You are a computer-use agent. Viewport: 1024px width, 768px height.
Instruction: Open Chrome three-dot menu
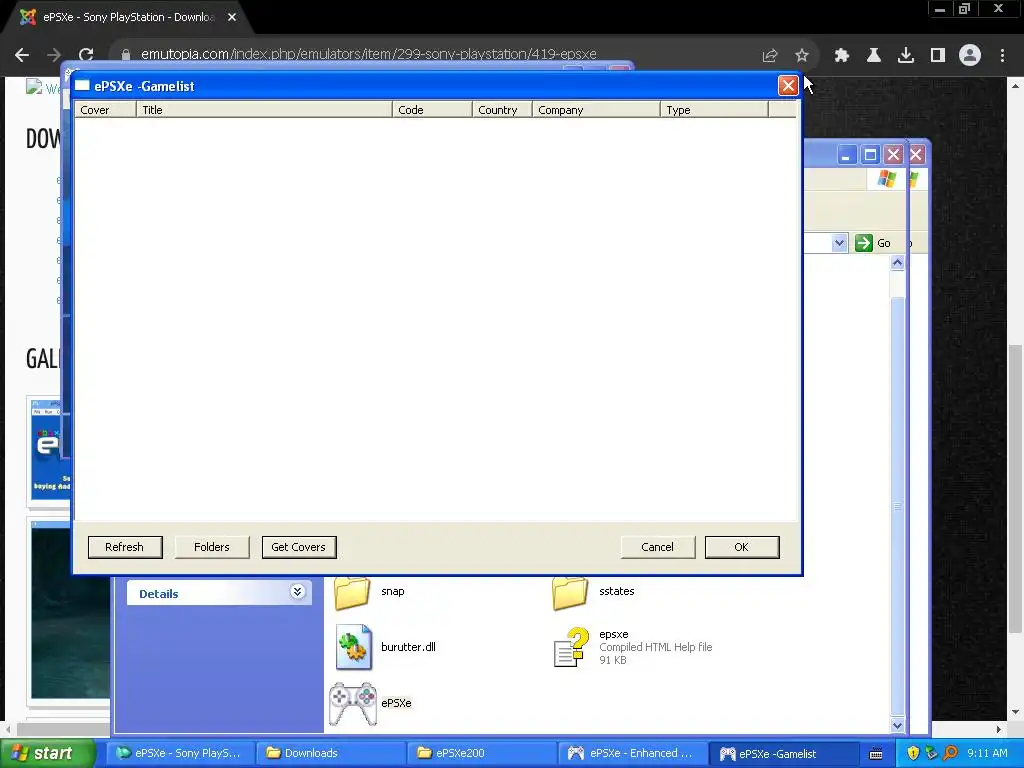click(x=1002, y=56)
